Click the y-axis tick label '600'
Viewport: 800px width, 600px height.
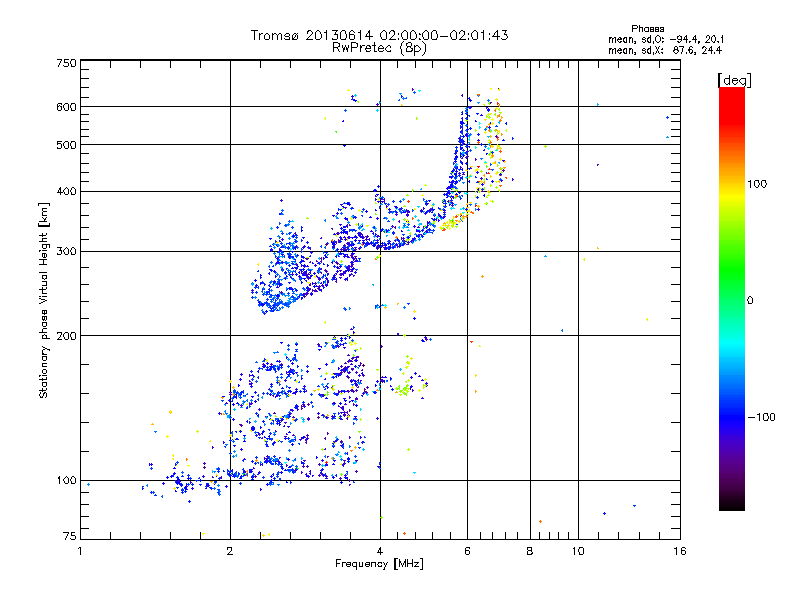pos(67,107)
